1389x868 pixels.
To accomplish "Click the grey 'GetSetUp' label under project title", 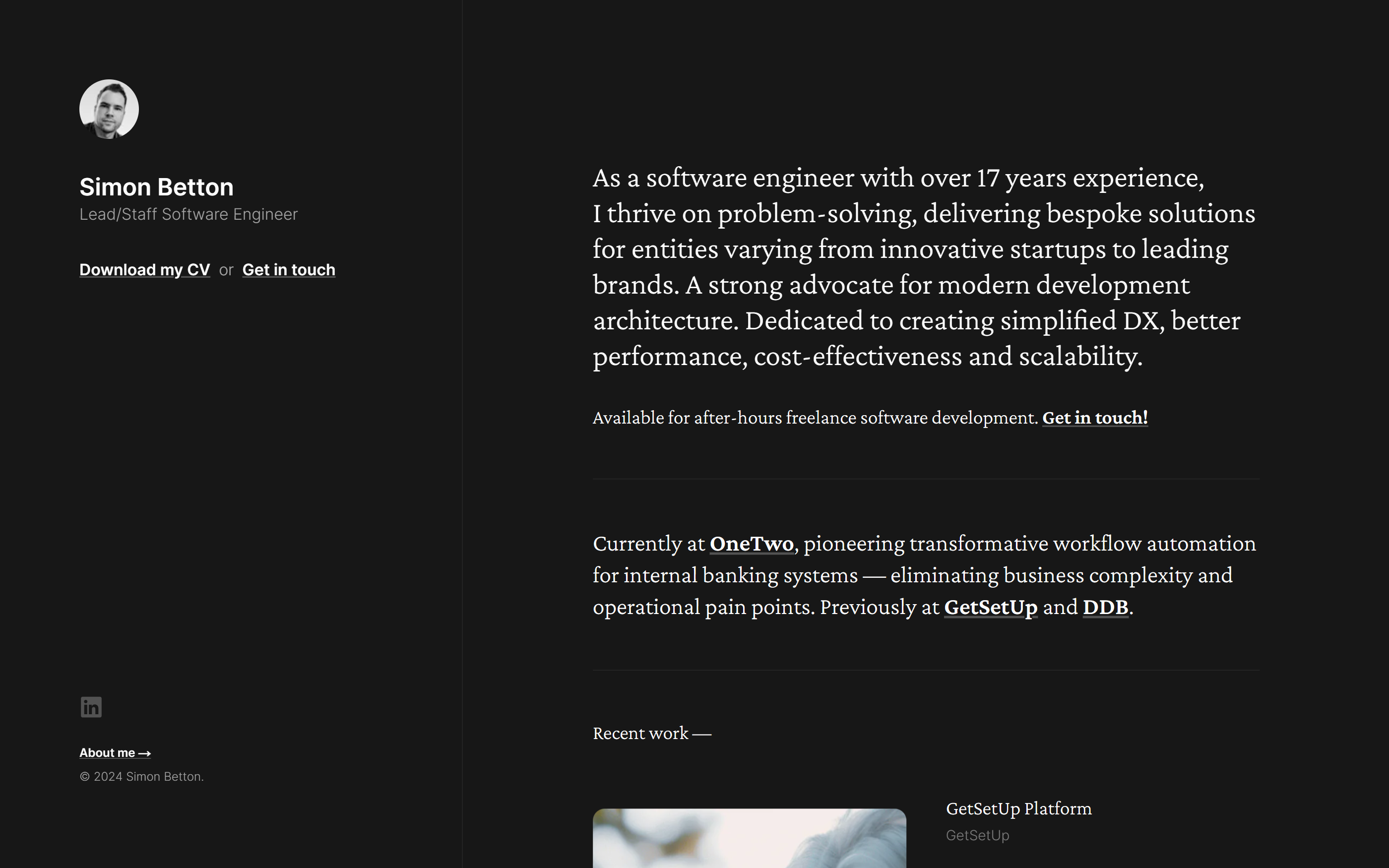I will [x=977, y=836].
